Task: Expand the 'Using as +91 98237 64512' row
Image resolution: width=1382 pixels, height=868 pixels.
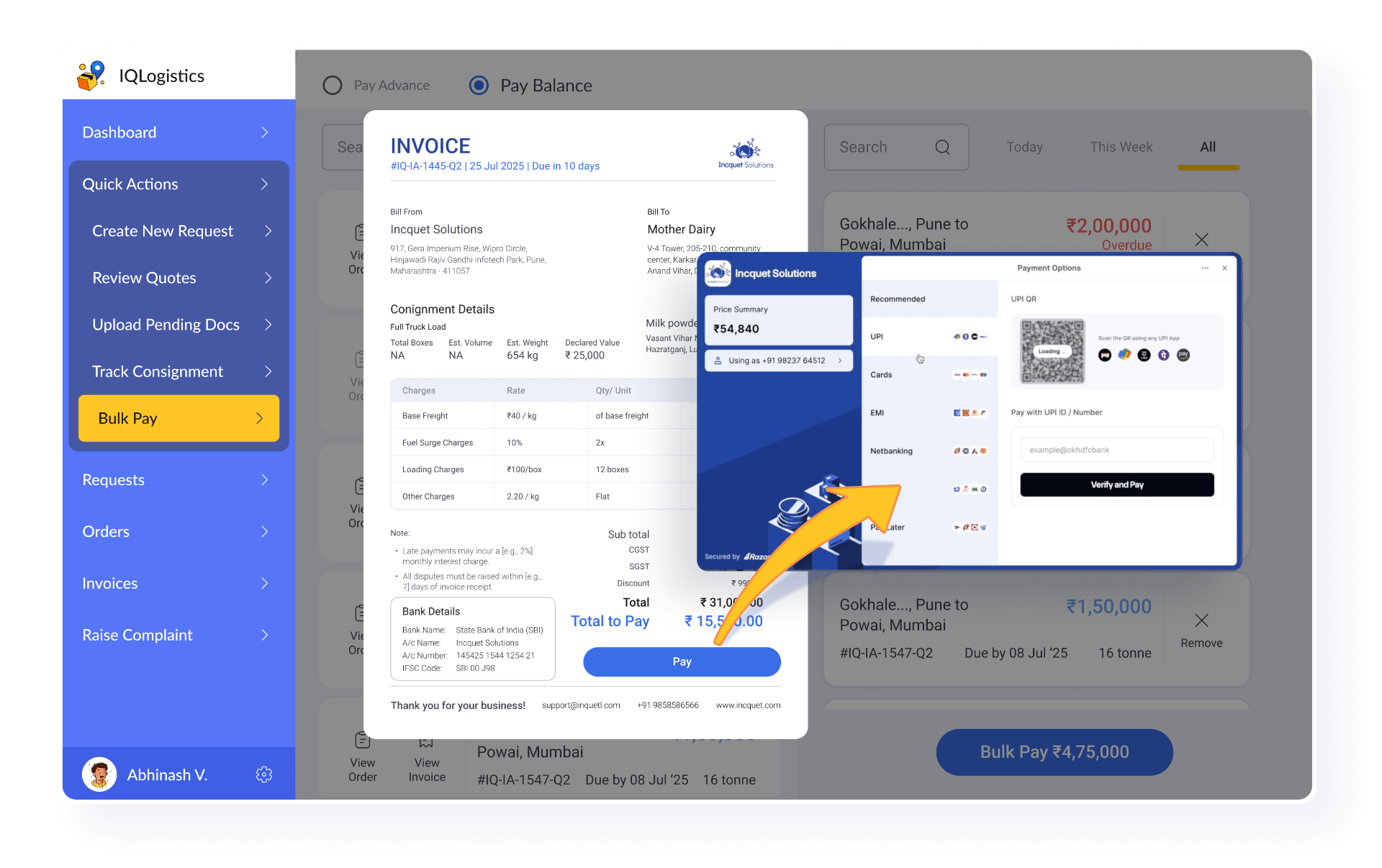Action: click(778, 361)
